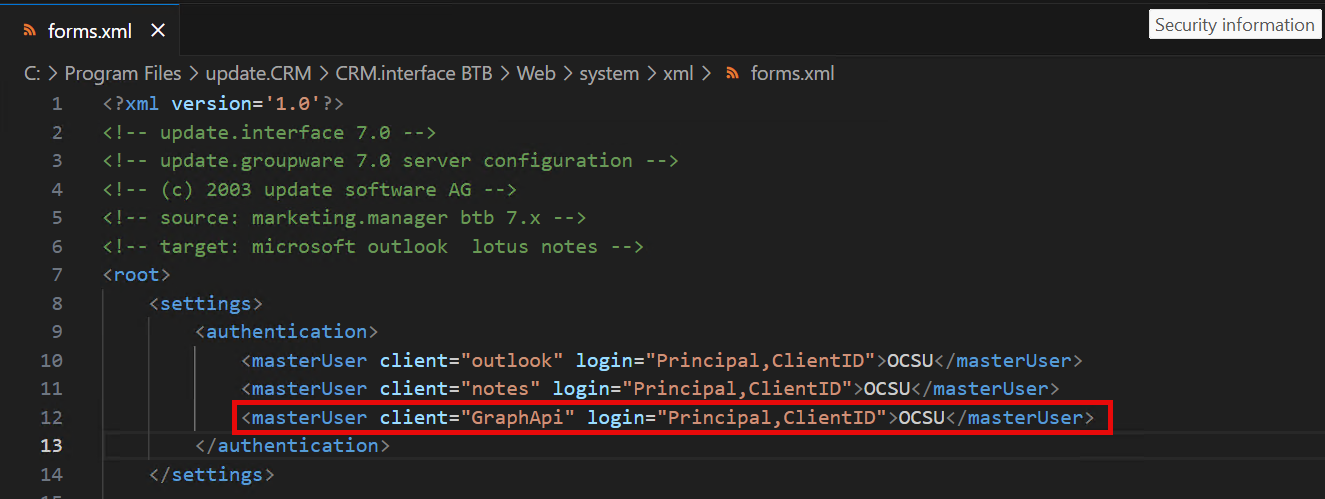
Task: Select the 'system' breadcrumb folder
Action: click(x=608, y=74)
